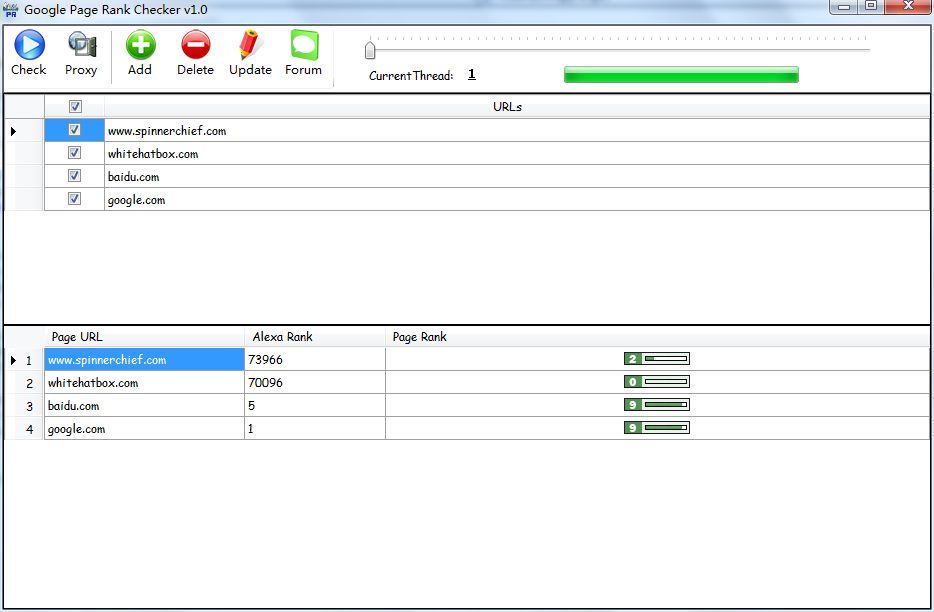Click the row arrow beside www.spinnerchief.com URL
This screenshot has height=612, width=934.
pyautogui.click(x=14, y=131)
